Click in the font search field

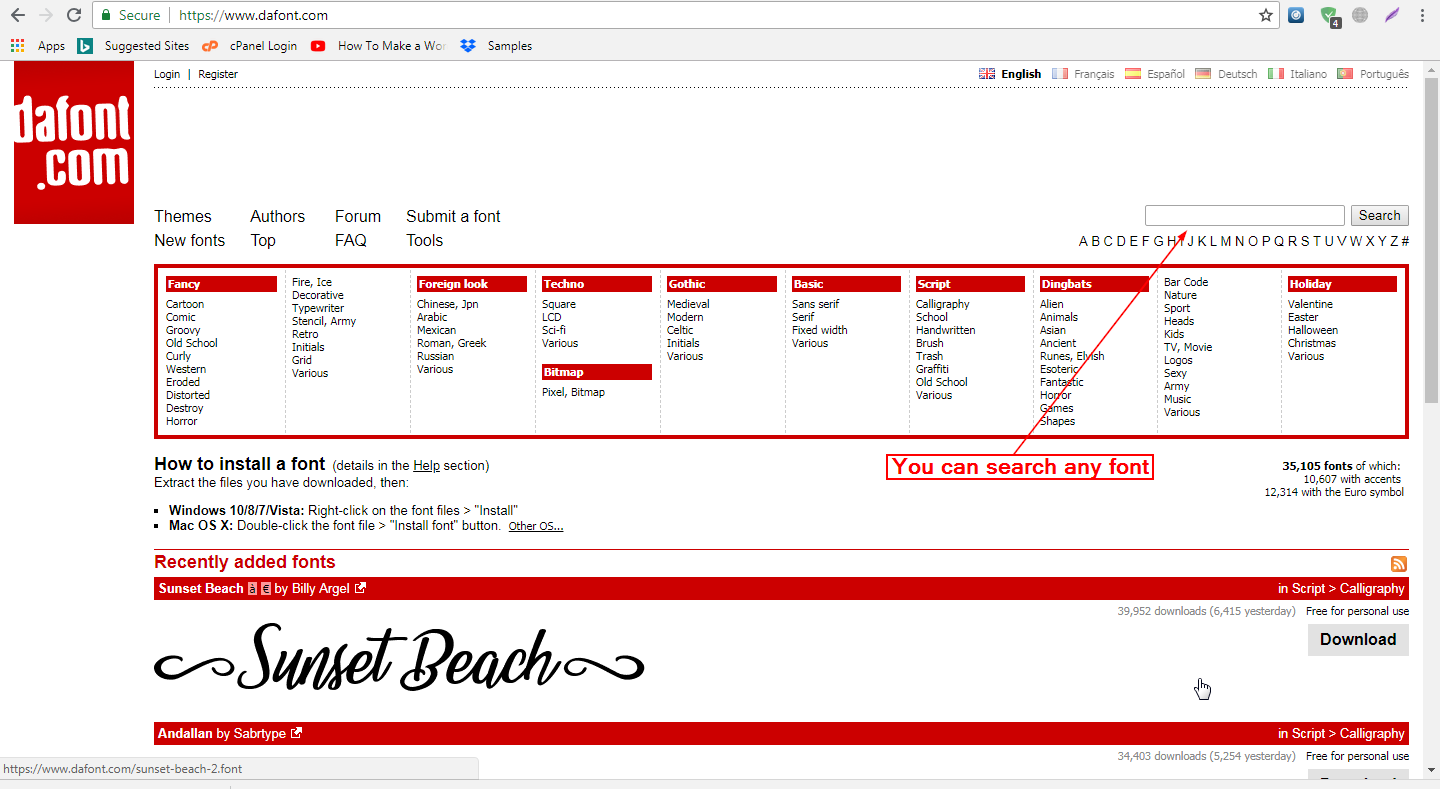tap(1245, 216)
